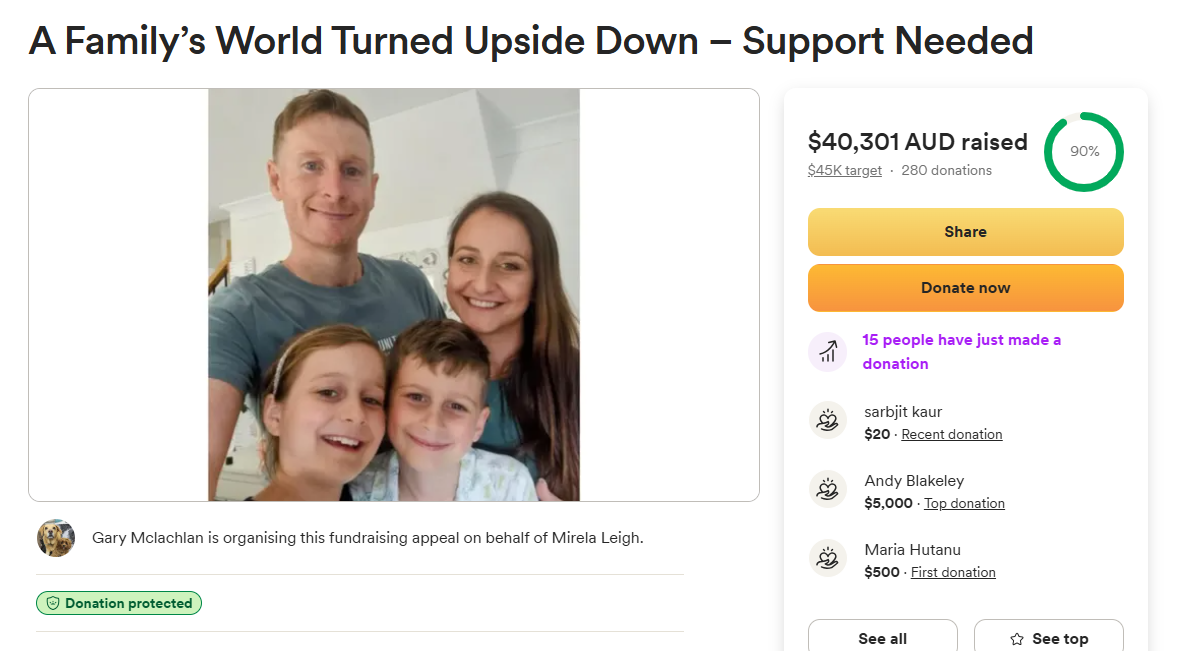This screenshot has width=1188, height=651.
Task: Open the $45K target link
Action: [844, 171]
